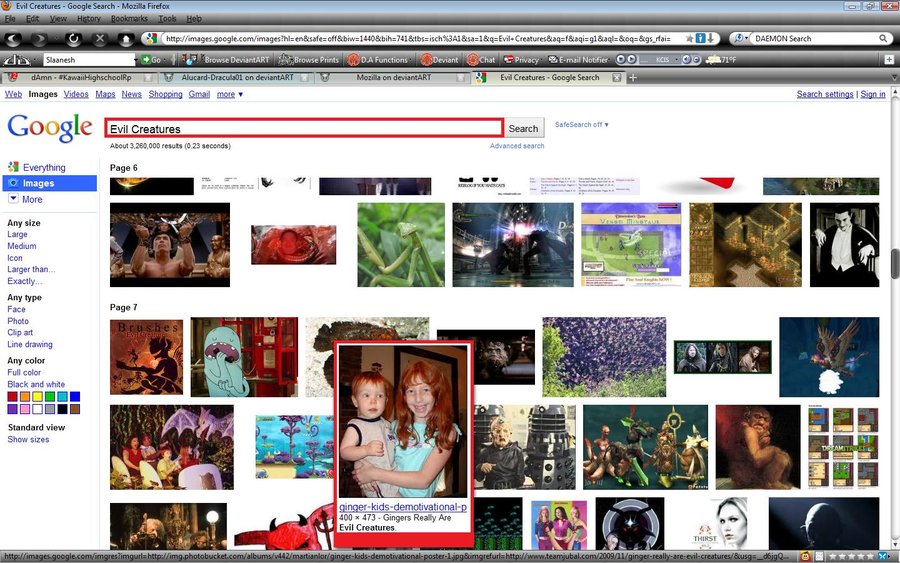Open ginger-kids-demotivational-p link in preview
The width and height of the screenshot is (900, 563).
click(x=402, y=507)
